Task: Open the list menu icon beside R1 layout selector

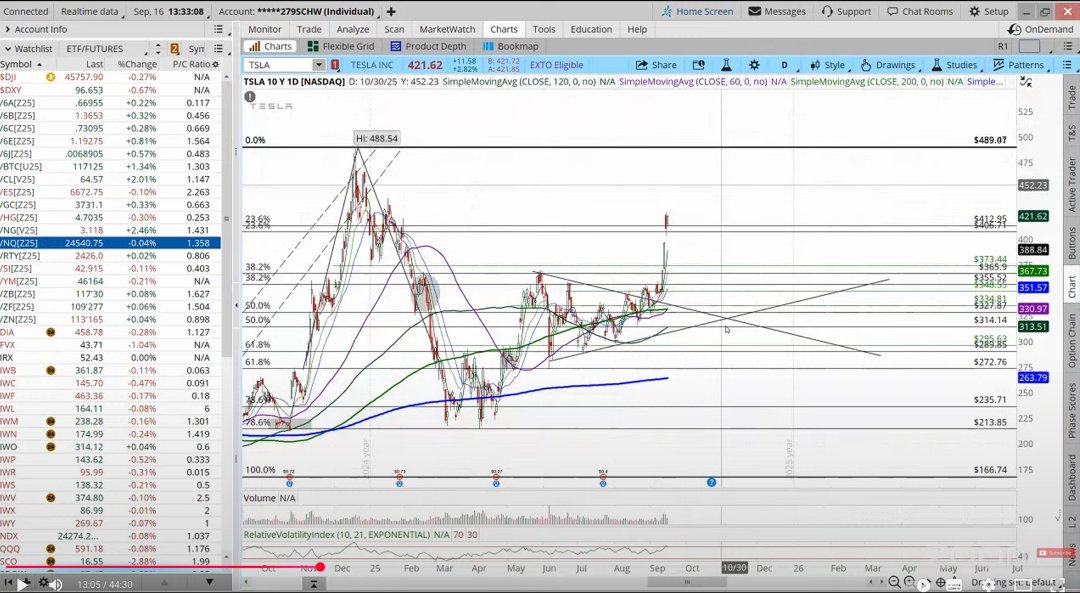Action: [x=1067, y=46]
